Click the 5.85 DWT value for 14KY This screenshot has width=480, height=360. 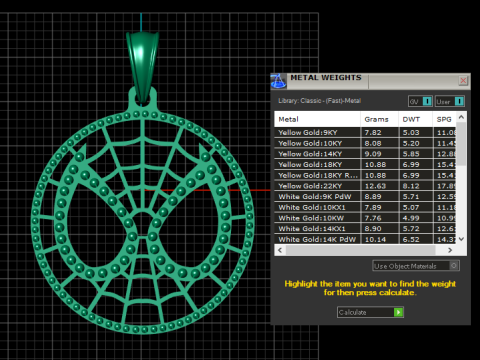[411, 154]
